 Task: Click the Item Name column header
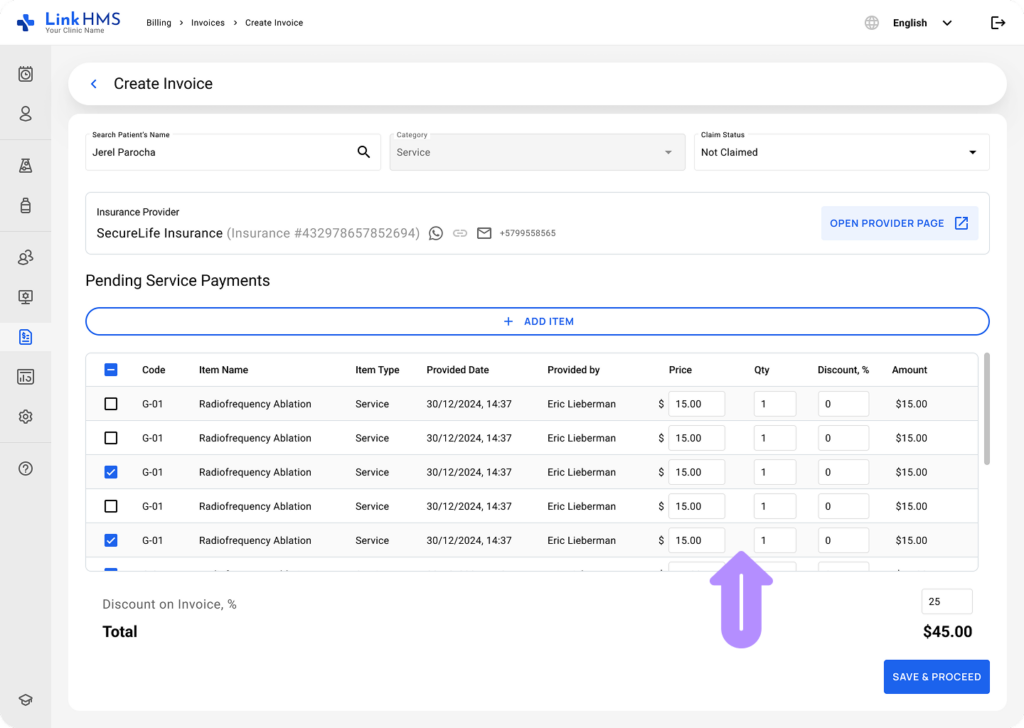(223, 370)
